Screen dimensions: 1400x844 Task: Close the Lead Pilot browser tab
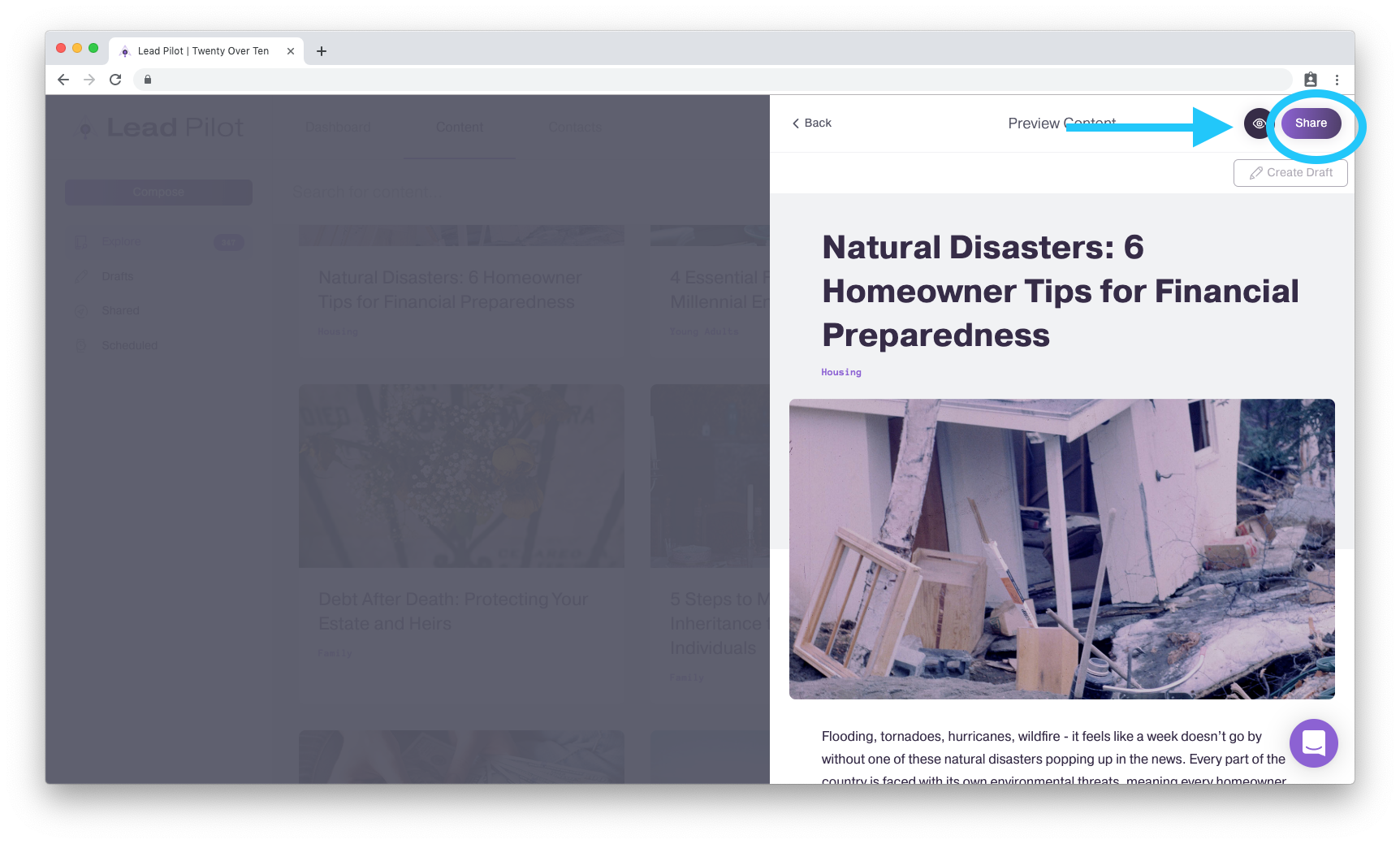291,51
